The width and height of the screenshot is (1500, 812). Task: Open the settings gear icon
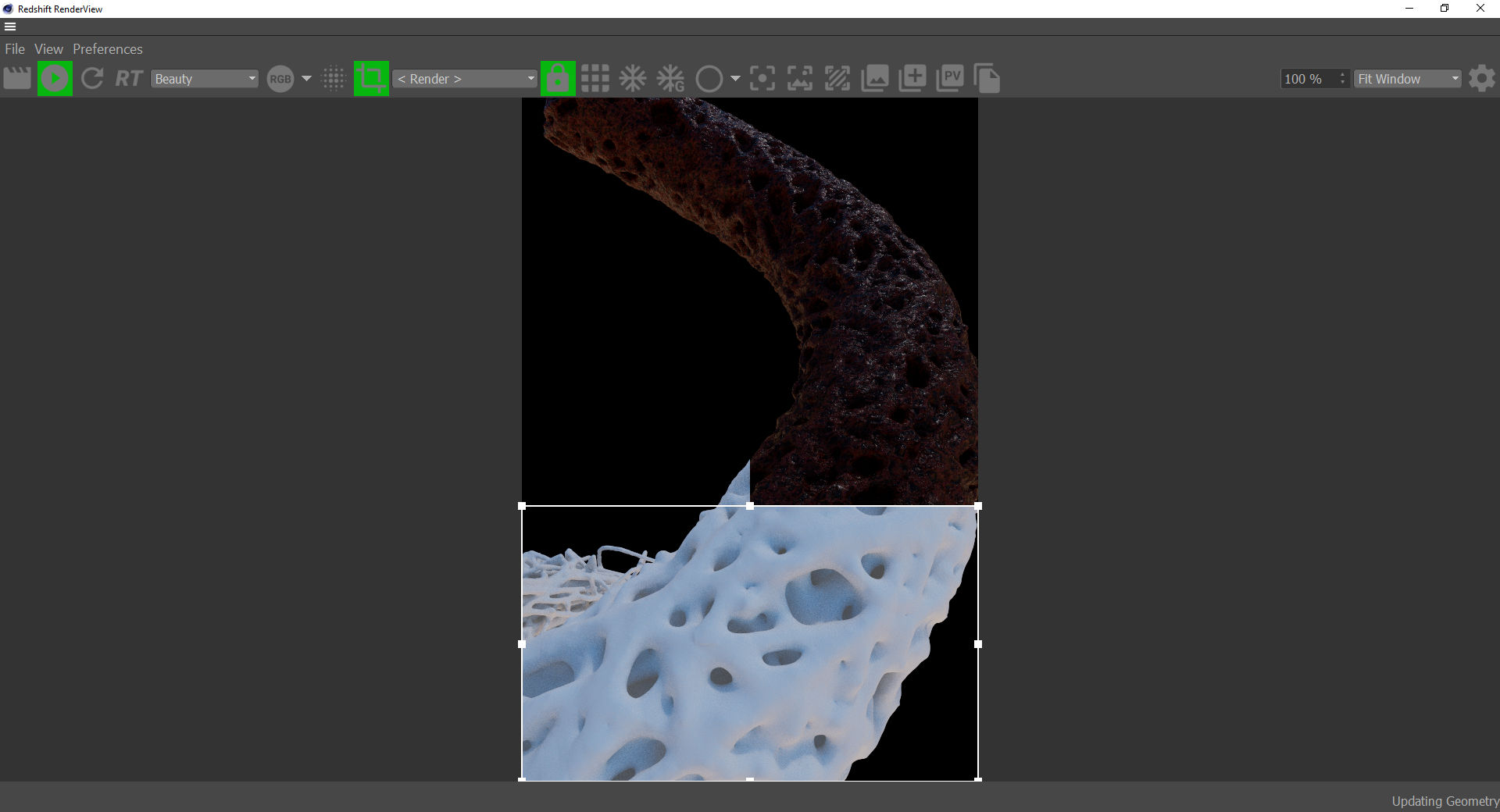click(x=1481, y=79)
